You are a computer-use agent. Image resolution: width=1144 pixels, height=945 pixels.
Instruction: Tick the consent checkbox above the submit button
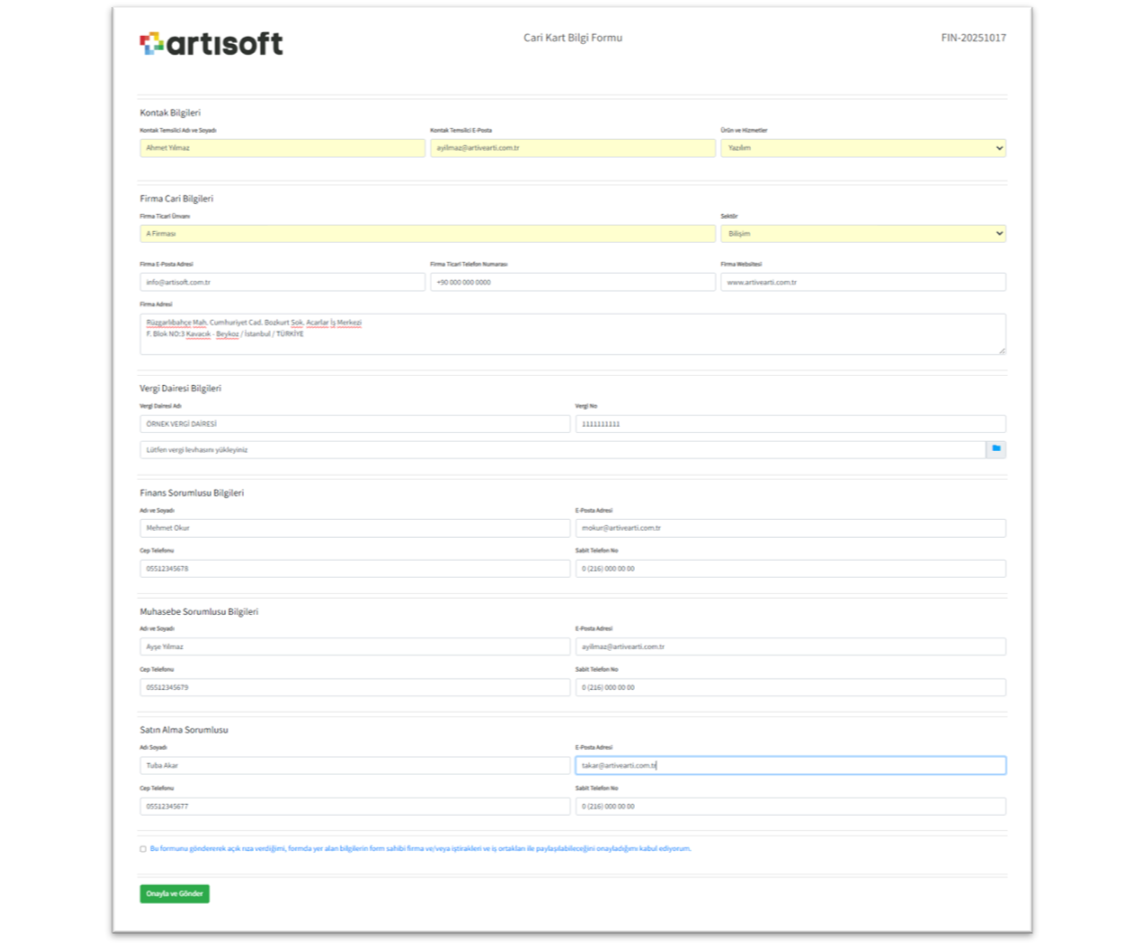click(x=143, y=849)
